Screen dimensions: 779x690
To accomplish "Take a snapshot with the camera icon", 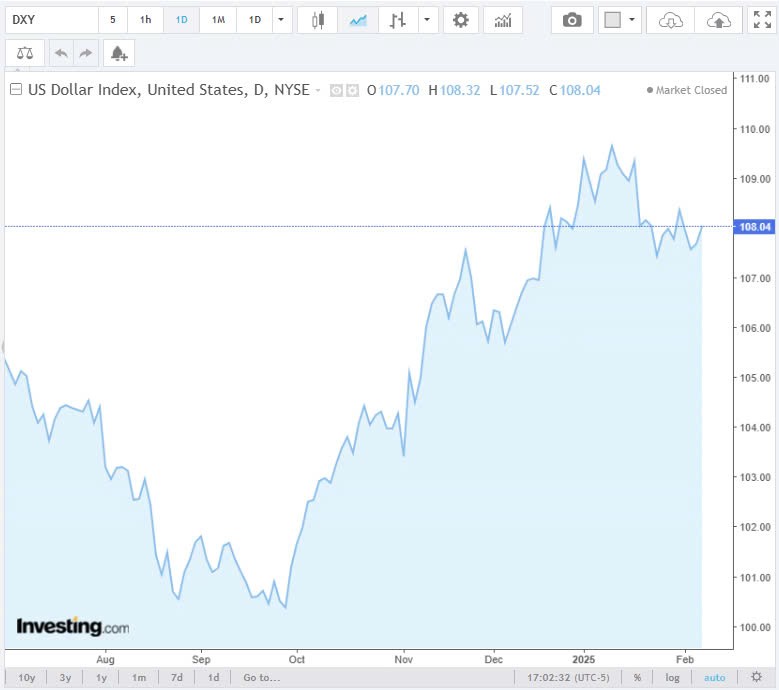I will tap(572, 20).
